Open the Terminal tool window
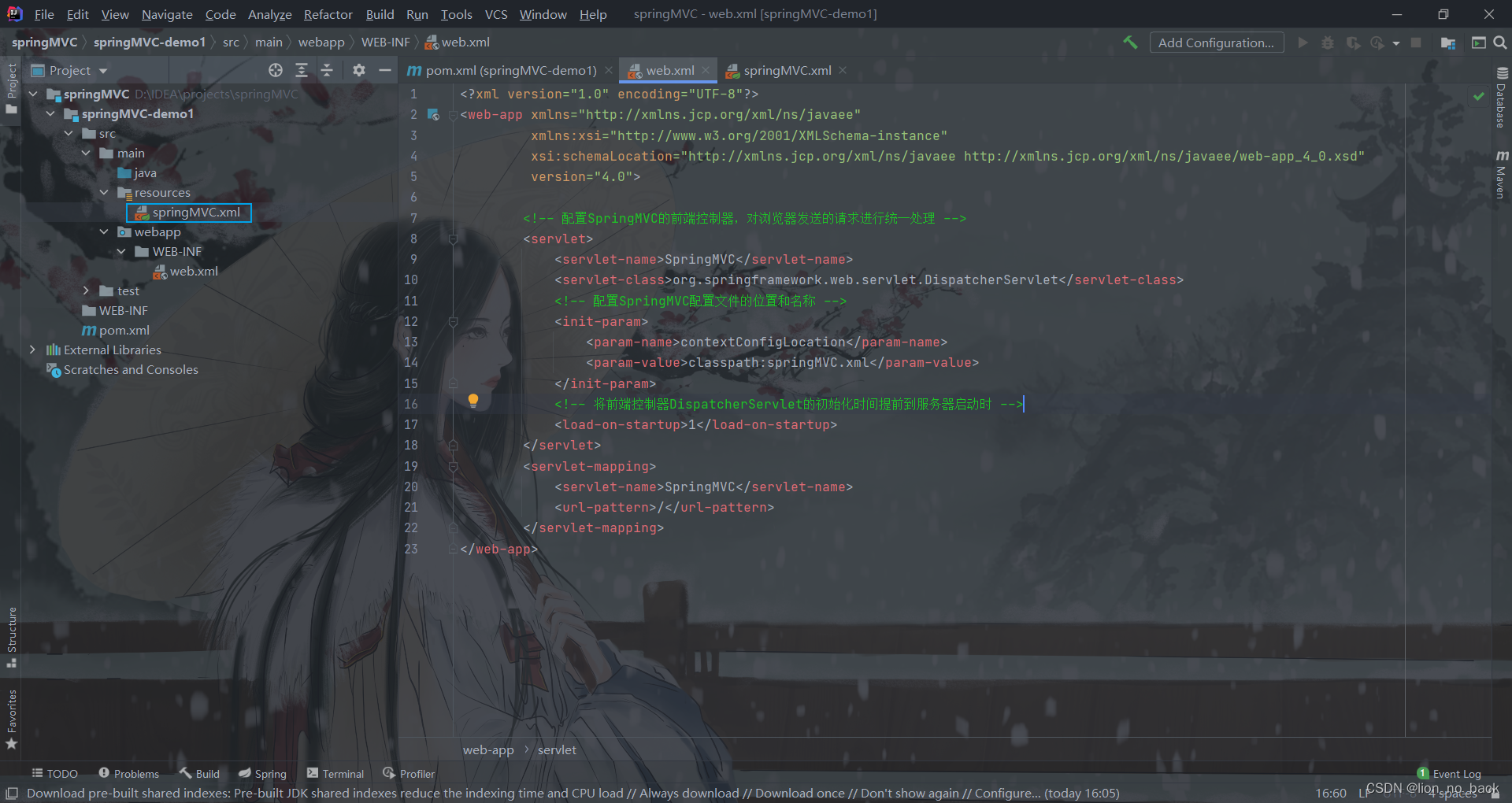Viewport: 1512px width, 803px height. pos(335,774)
